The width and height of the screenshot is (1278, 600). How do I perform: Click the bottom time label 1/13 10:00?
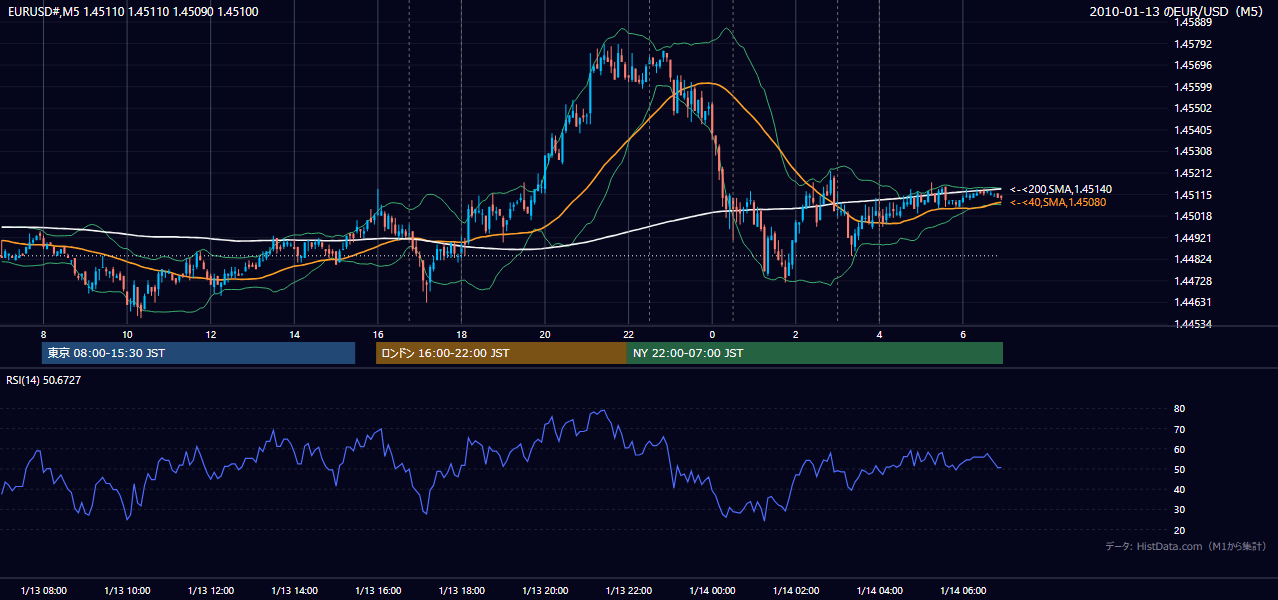click(x=127, y=591)
